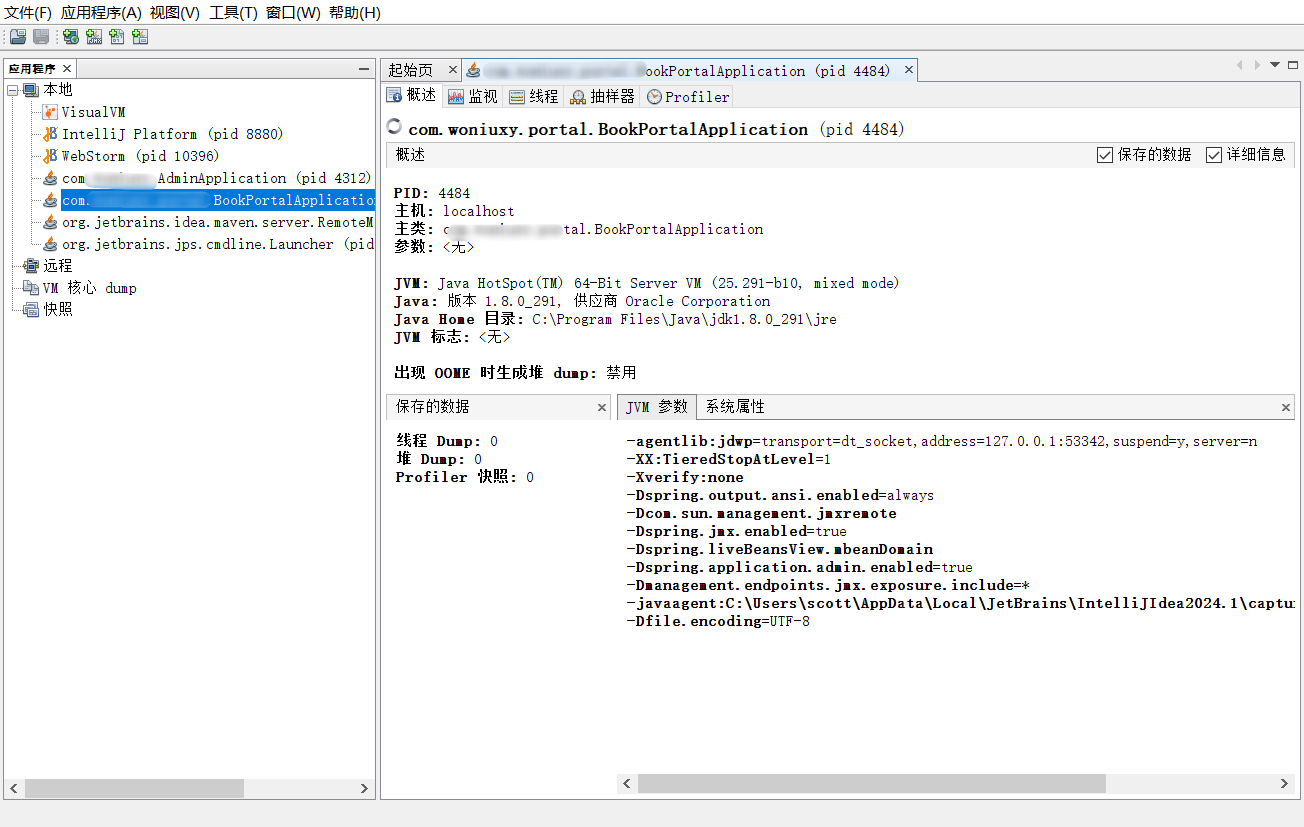Click the Add Remote Host toolbar icon
This screenshot has width=1304, height=827.
point(71,37)
